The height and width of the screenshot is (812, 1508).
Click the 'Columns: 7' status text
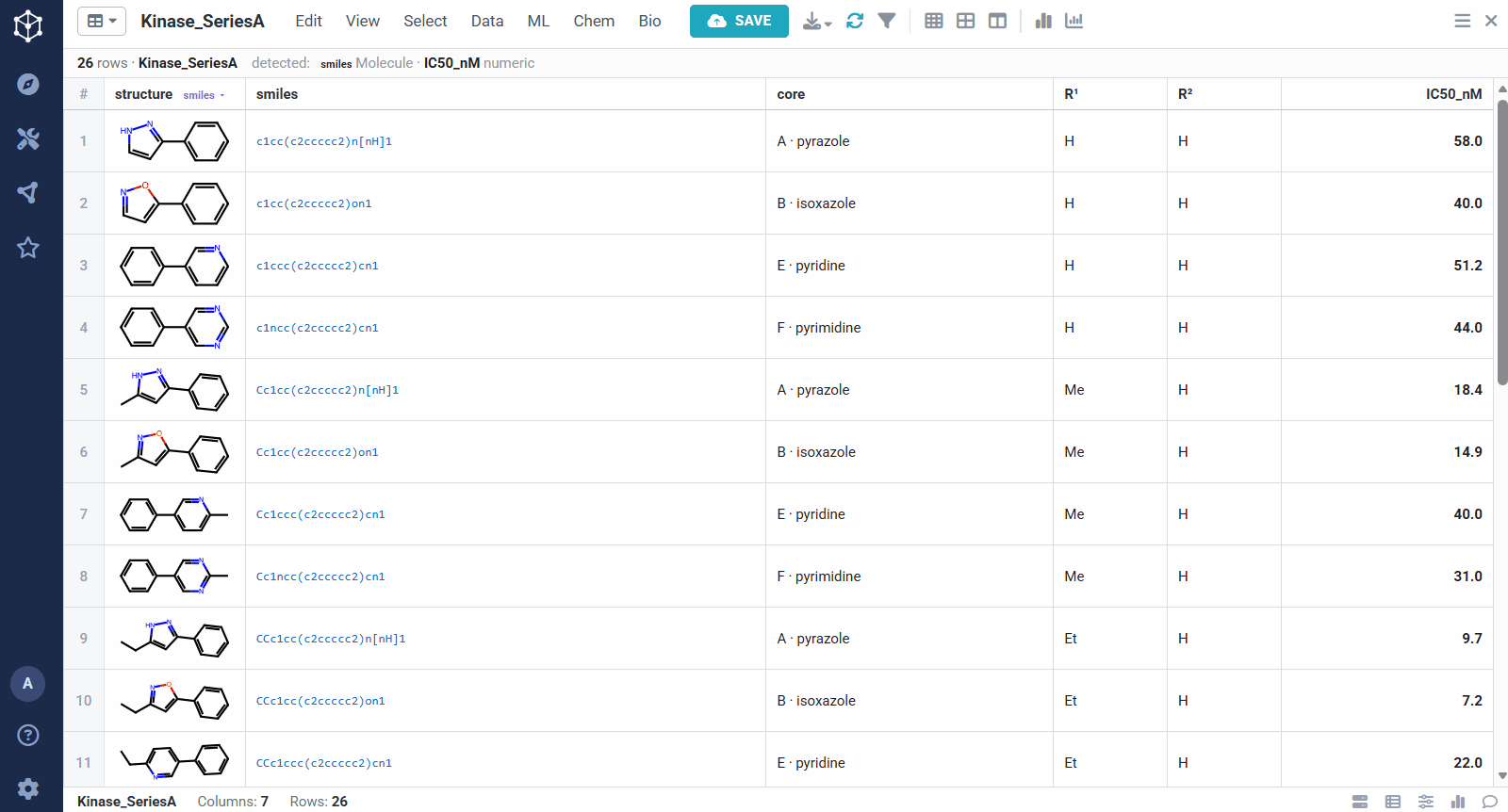tap(233, 802)
